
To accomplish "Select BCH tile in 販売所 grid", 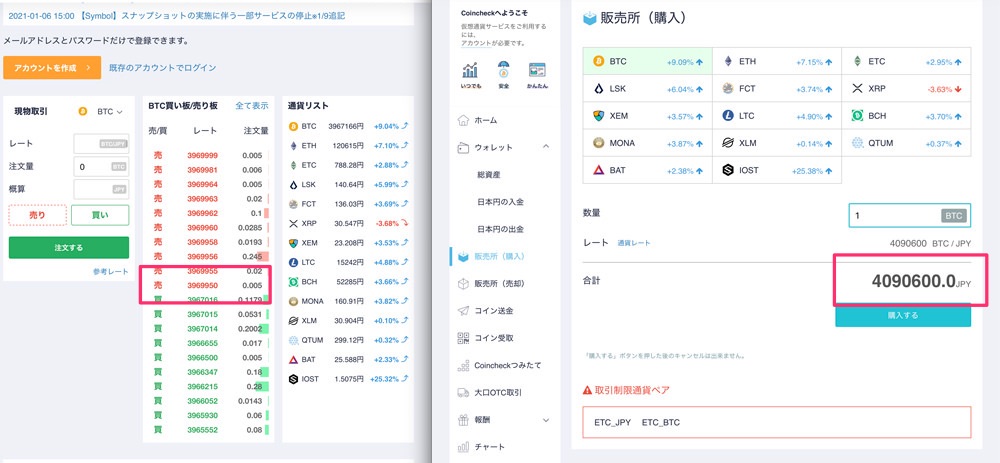I will [x=906, y=116].
